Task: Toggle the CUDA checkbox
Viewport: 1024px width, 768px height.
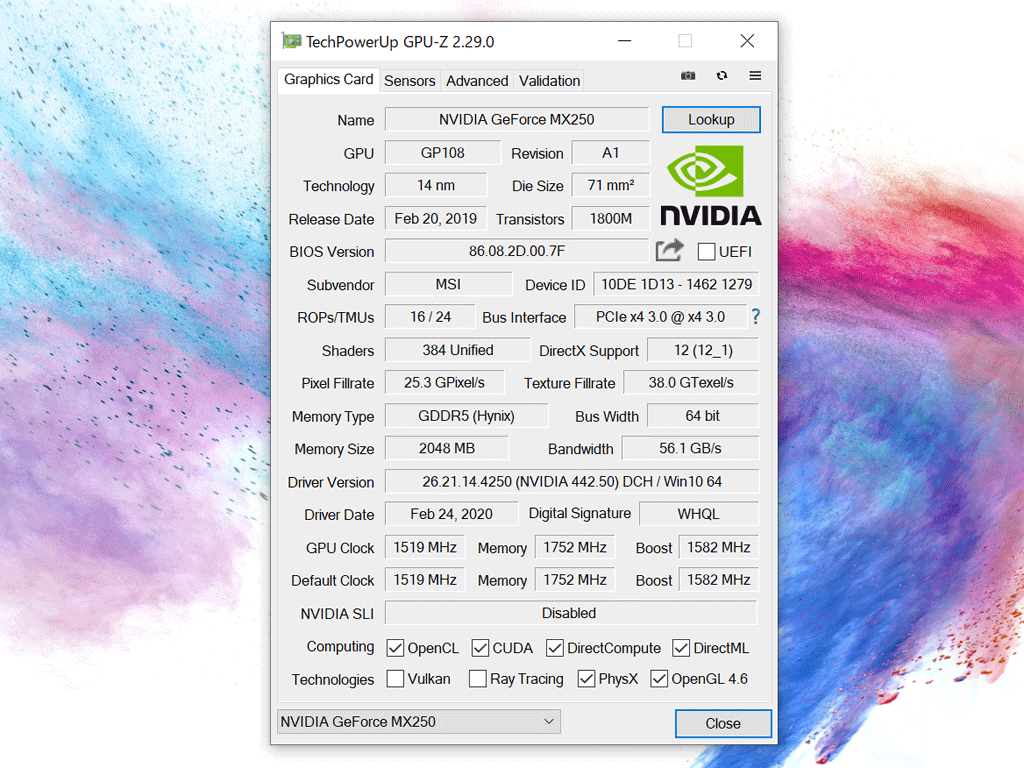Action: pyautogui.click(x=480, y=648)
